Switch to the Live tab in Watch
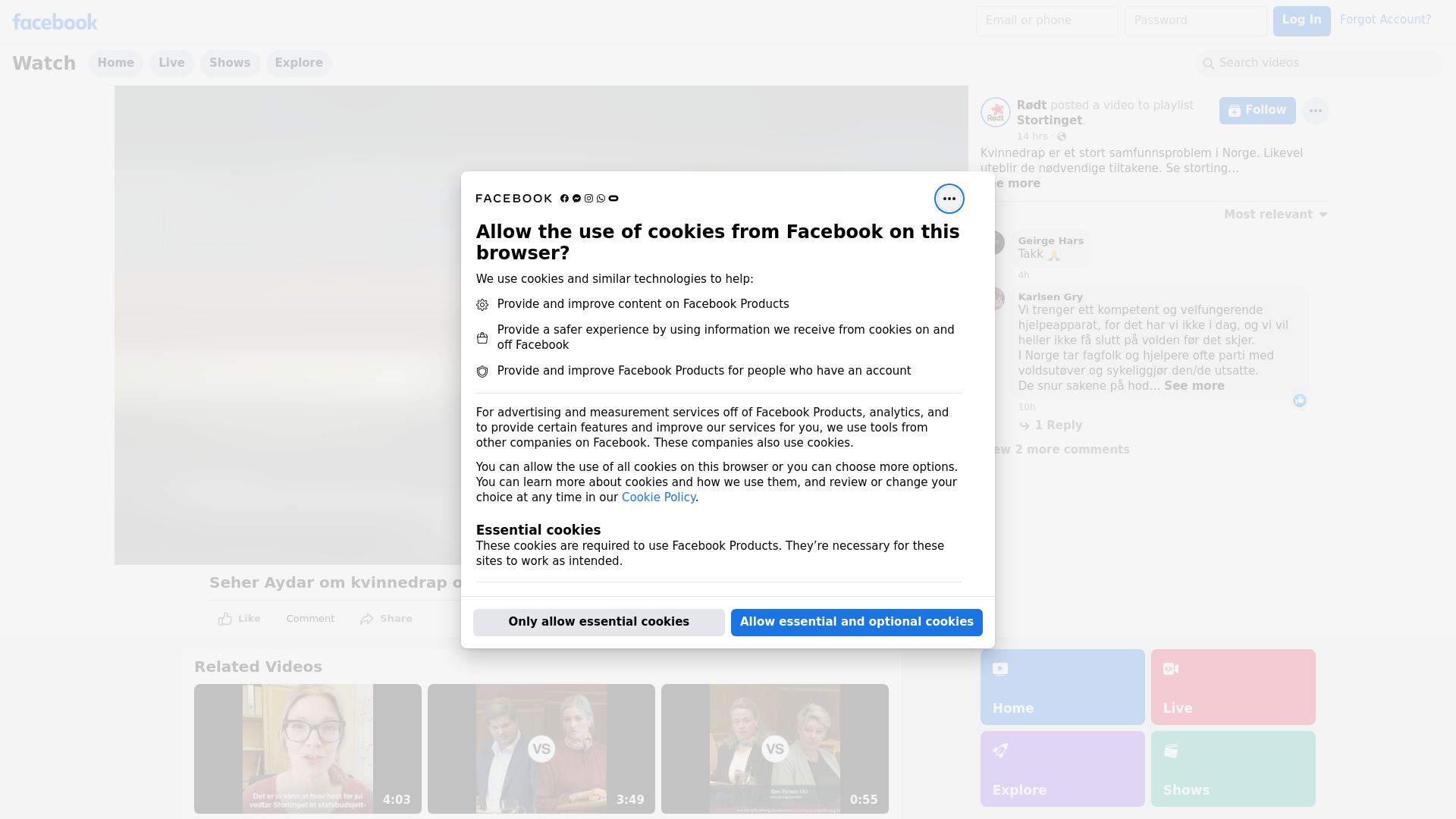1456x819 pixels. (171, 63)
